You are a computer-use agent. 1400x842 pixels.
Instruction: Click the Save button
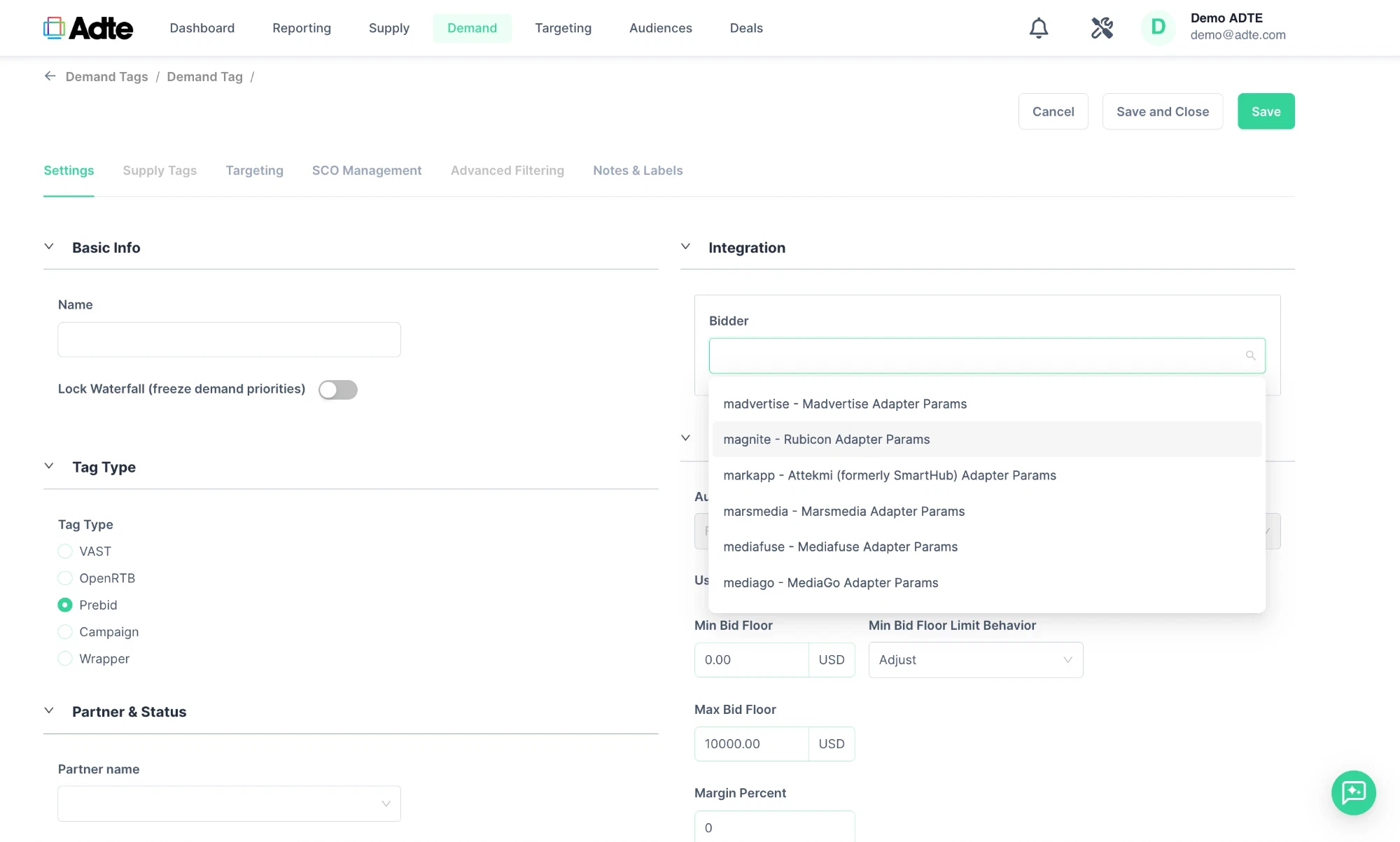click(1266, 111)
